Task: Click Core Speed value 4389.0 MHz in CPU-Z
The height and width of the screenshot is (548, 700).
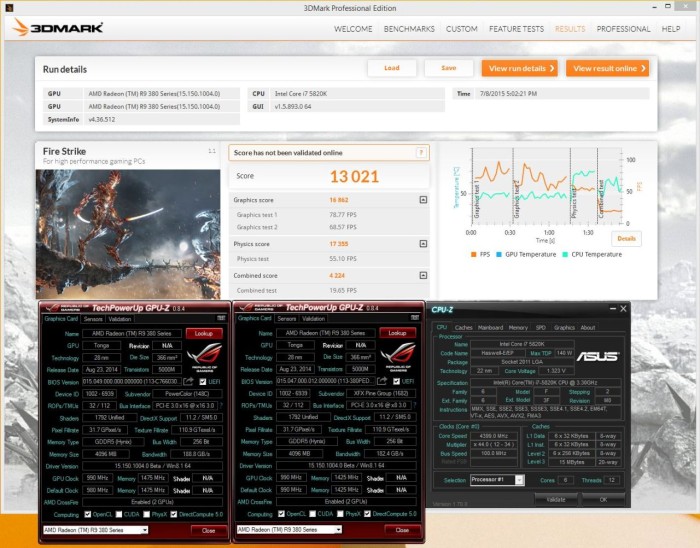Action: click(x=492, y=436)
